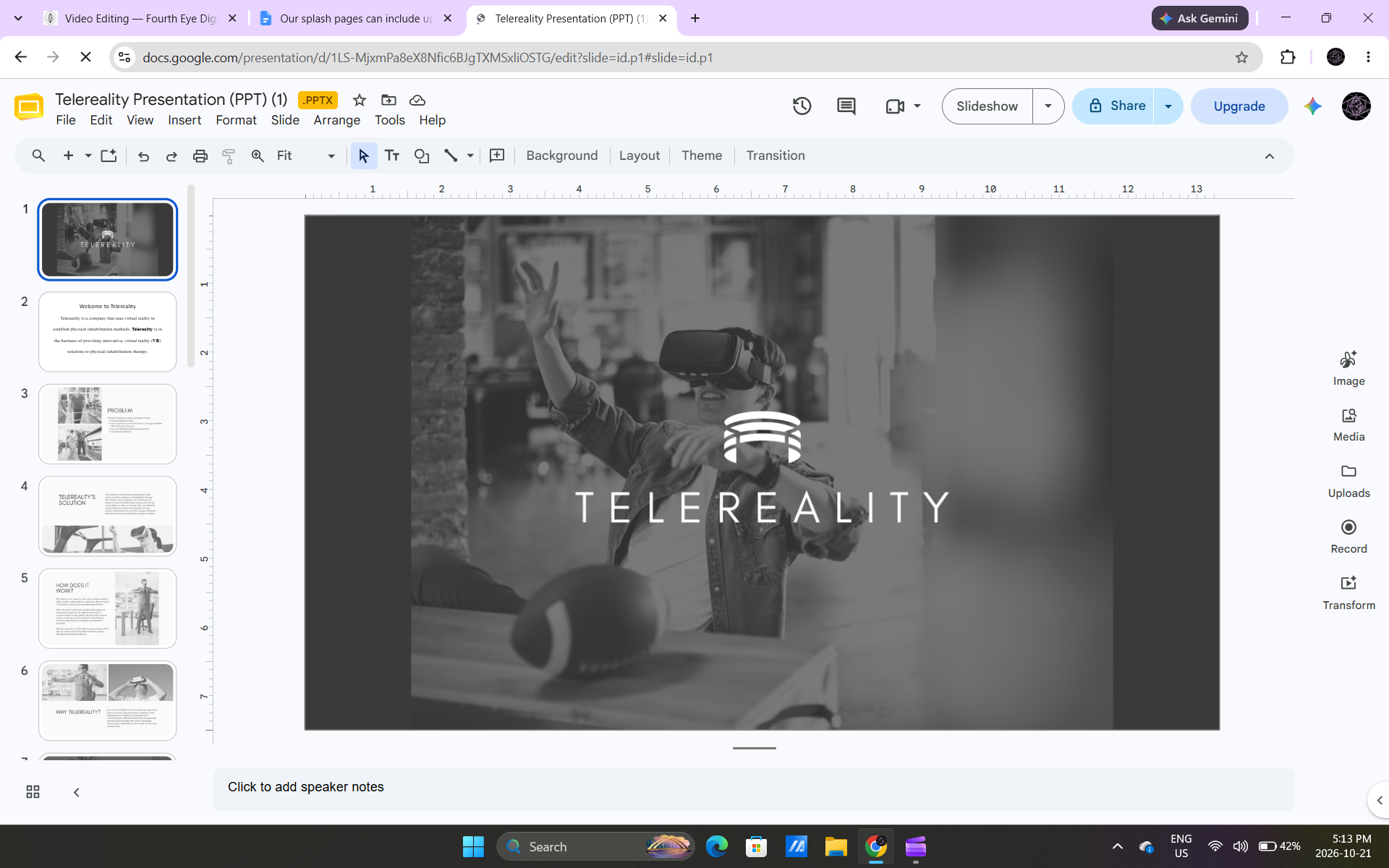Insert a comment with toolbar icon
This screenshot has height=868, width=1389.
497,156
